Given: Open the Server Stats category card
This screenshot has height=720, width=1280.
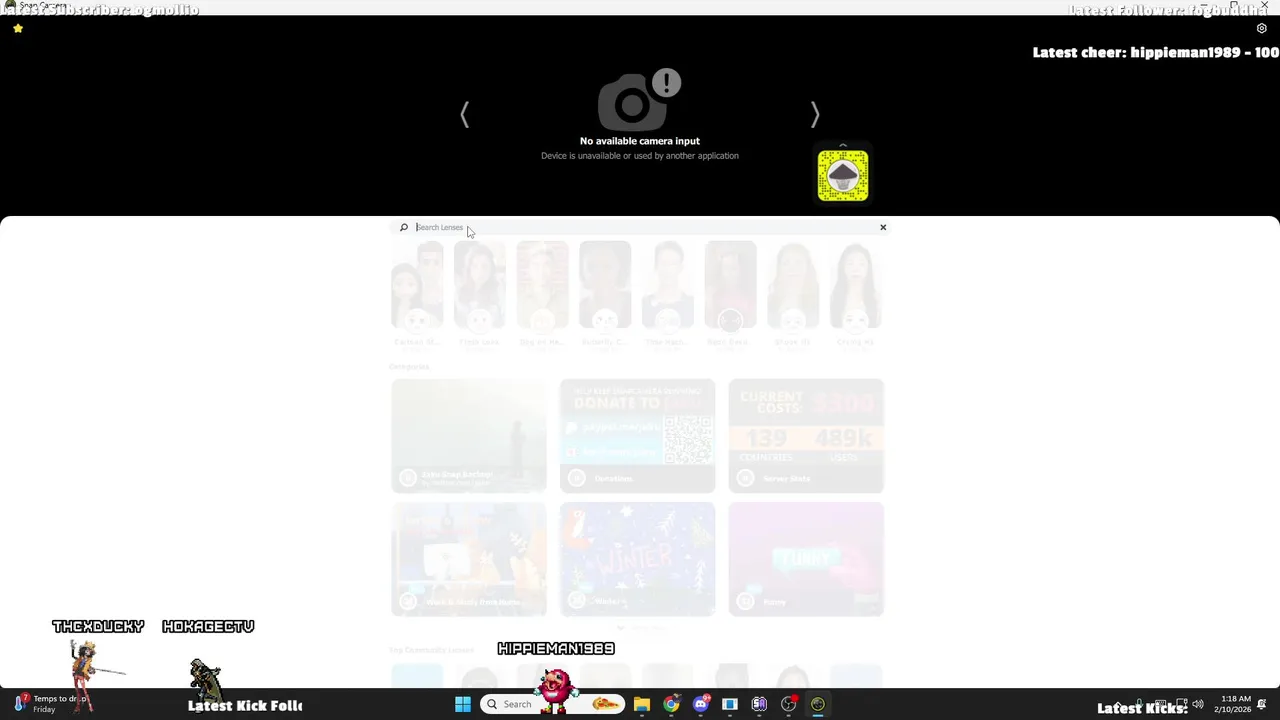Looking at the screenshot, I should 806,436.
